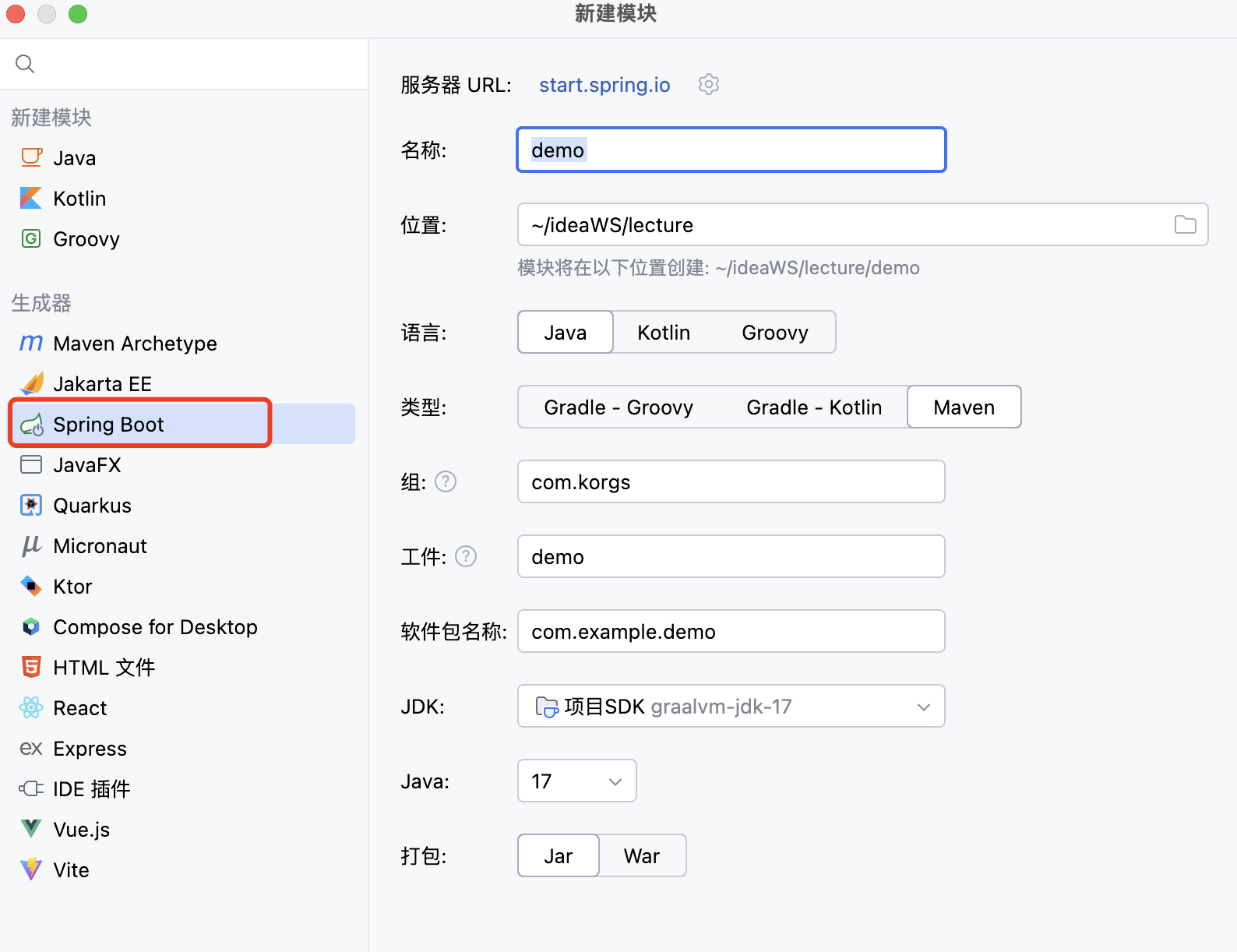This screenshot has height=952, width=1237.
Task: Show help for 组 field
Action: (446, 482)
